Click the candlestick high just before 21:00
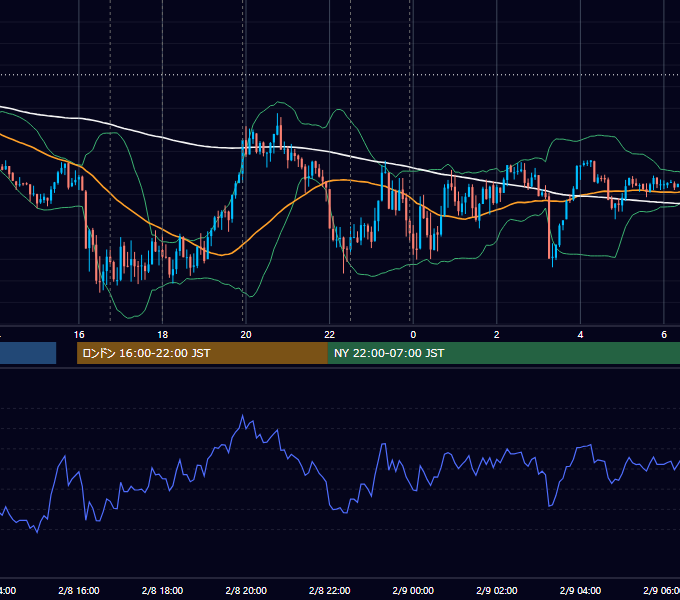Viewport: 680px width, 600px height. click(278, 116)
